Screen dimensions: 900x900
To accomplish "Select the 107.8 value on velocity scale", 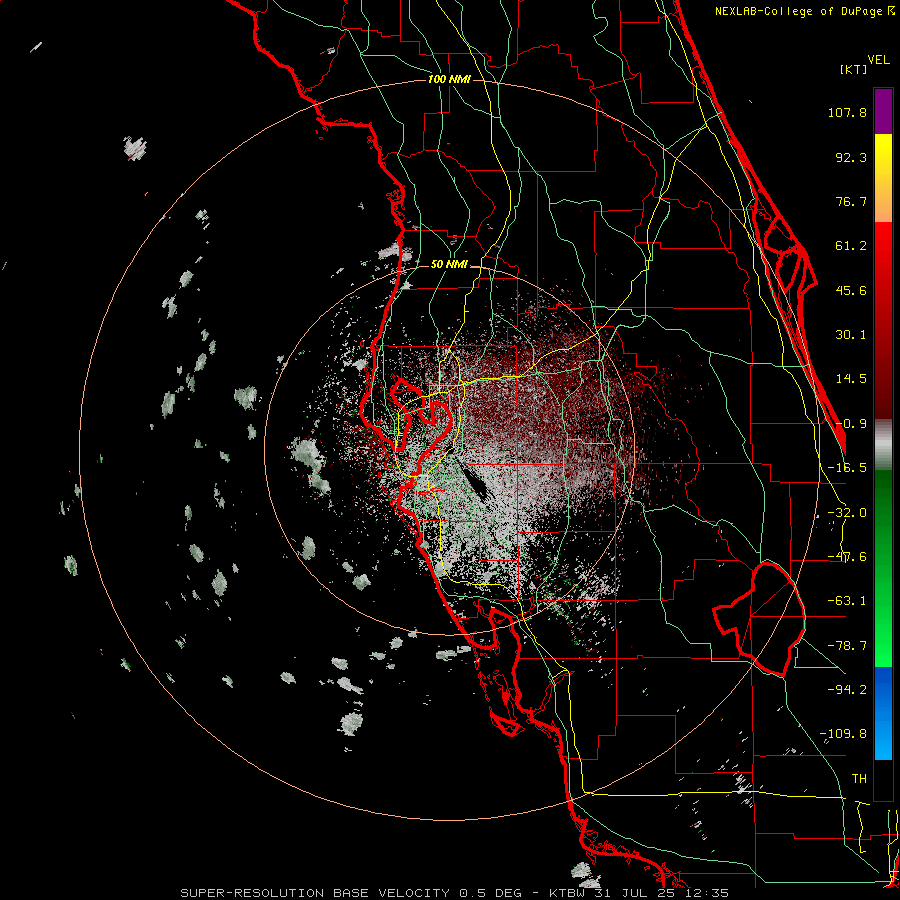I will point(847,112).
